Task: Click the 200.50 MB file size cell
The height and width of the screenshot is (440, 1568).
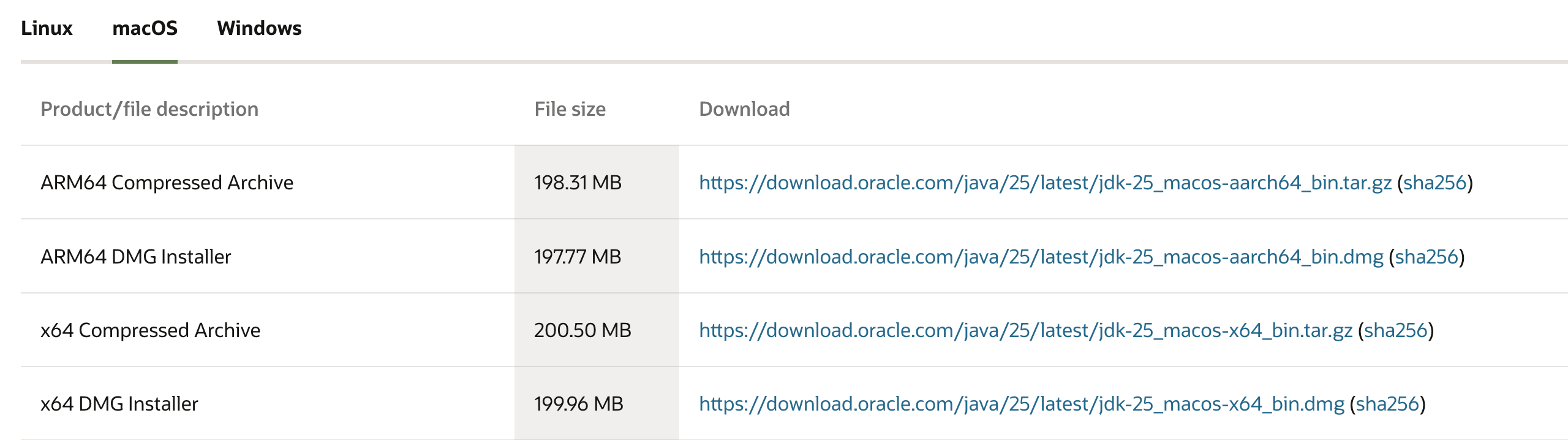Action: point(582,330)
